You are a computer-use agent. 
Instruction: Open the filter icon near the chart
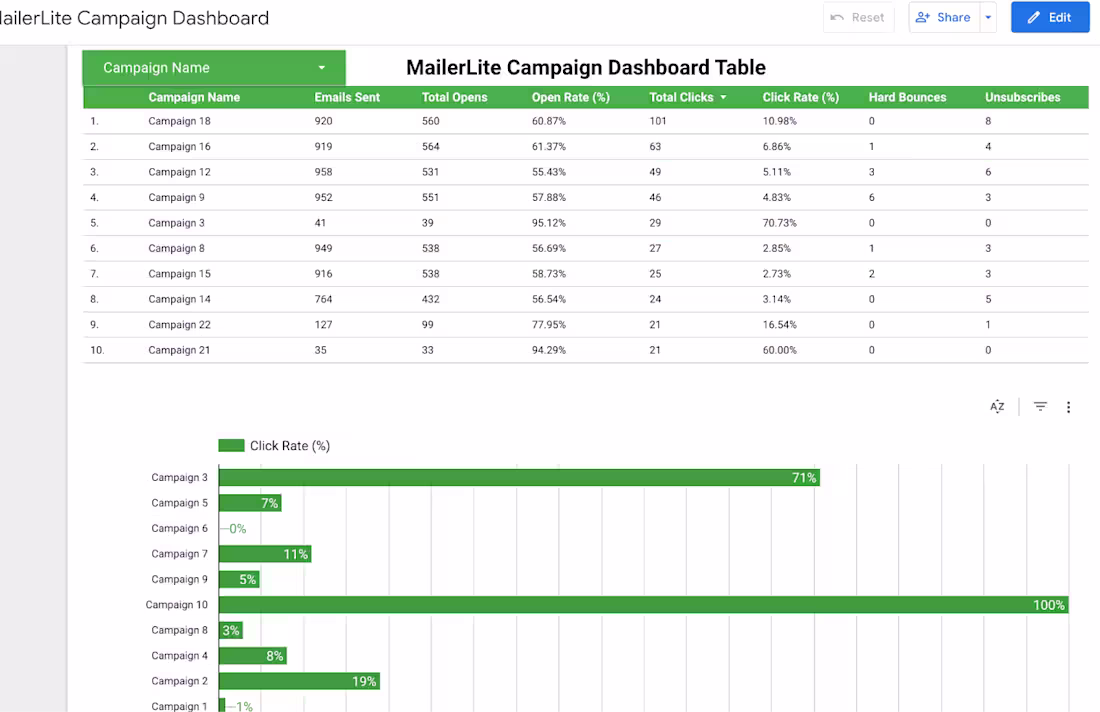(x=1040, y=407)
